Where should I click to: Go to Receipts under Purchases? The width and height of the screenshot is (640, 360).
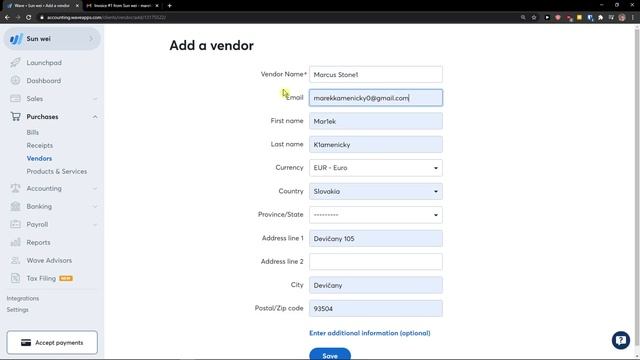pyautogui.click(x=40, y=145)
